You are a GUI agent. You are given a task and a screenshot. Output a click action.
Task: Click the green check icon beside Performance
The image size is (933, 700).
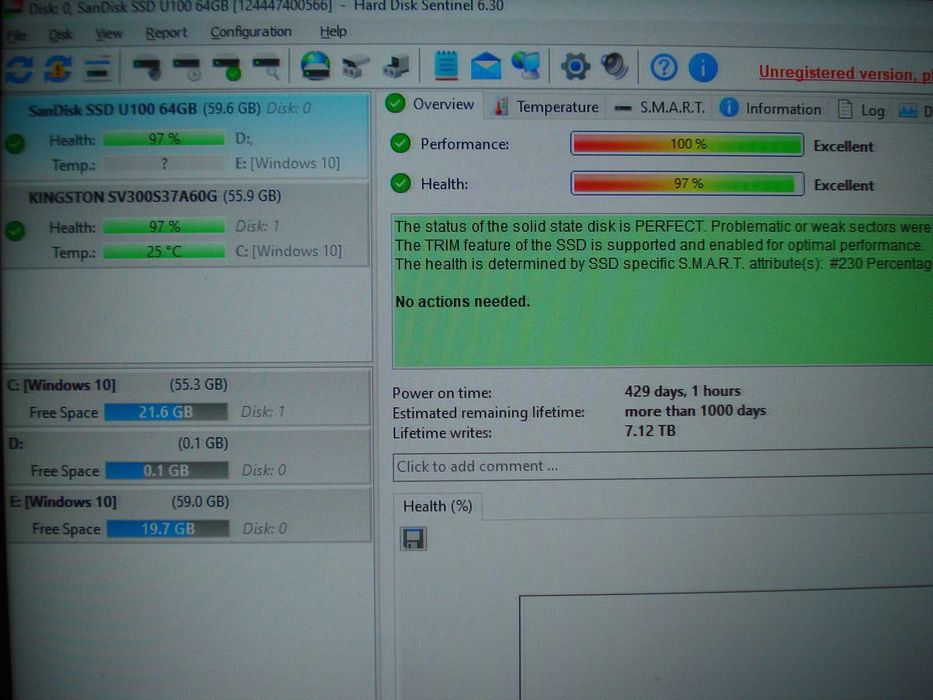click(400, 143)
